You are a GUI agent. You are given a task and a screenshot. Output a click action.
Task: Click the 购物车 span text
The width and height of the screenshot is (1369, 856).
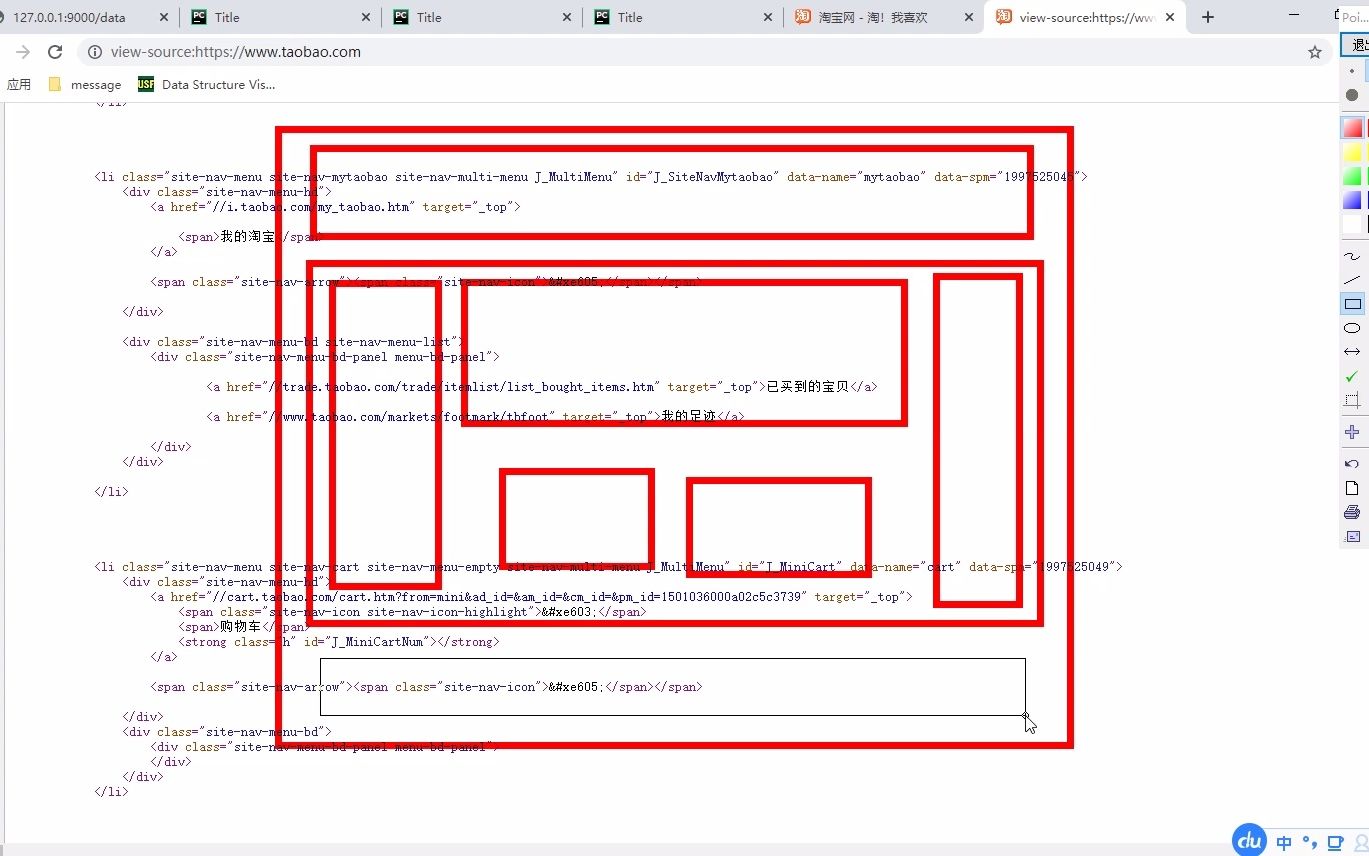point(241,627)
